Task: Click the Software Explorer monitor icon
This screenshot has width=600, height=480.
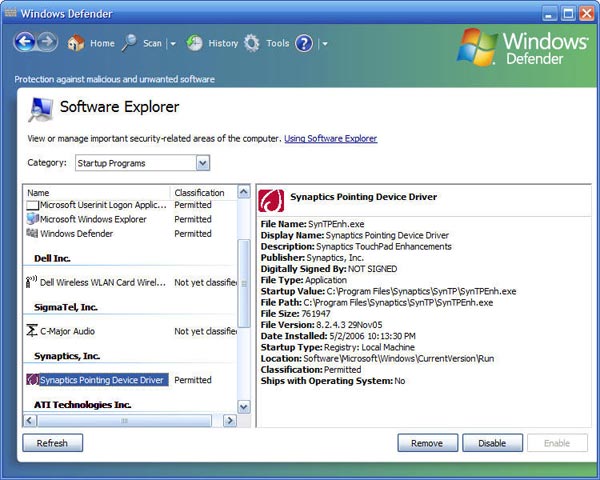Action: click(41, 109)
